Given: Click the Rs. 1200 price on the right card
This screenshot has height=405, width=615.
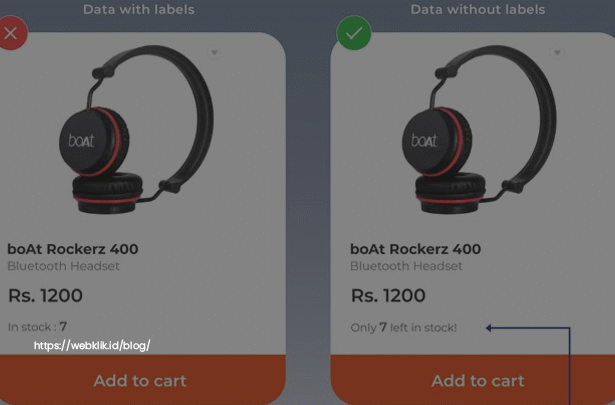Looking at the screenshot, I should (388, 295).
